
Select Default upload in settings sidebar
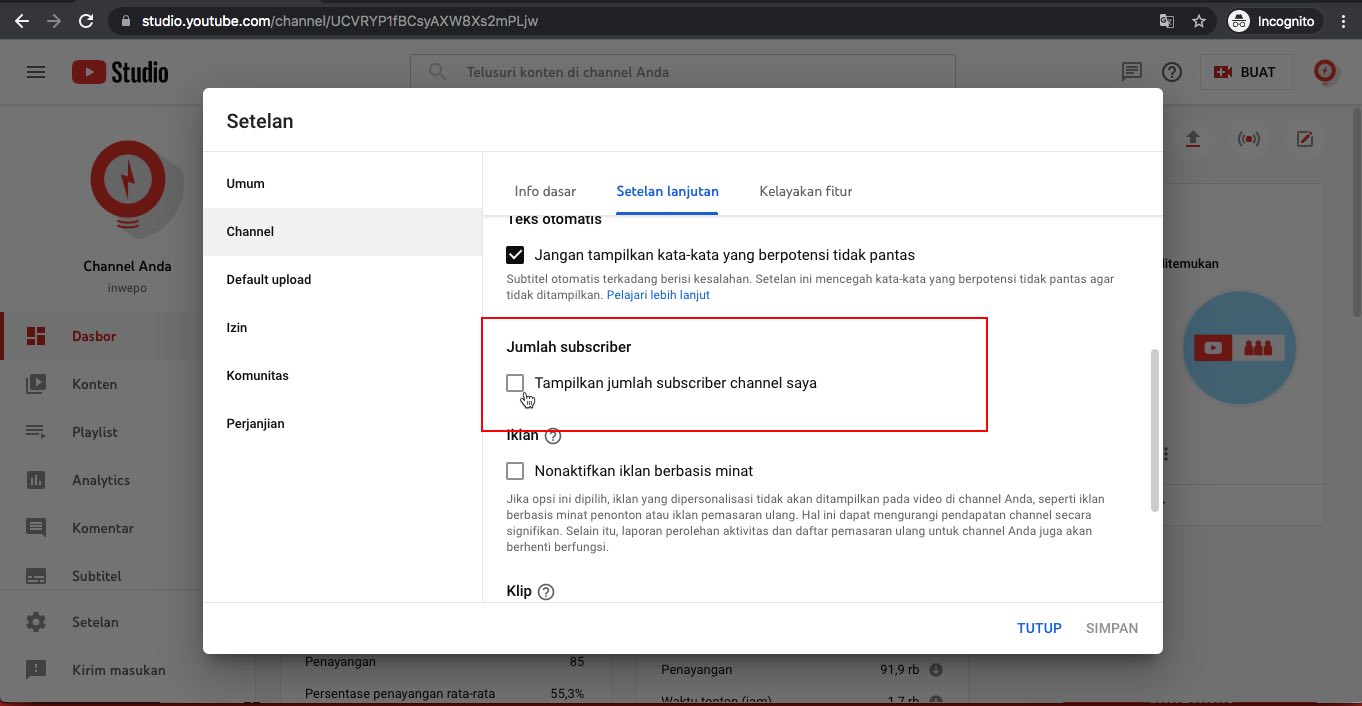(268, 280)
